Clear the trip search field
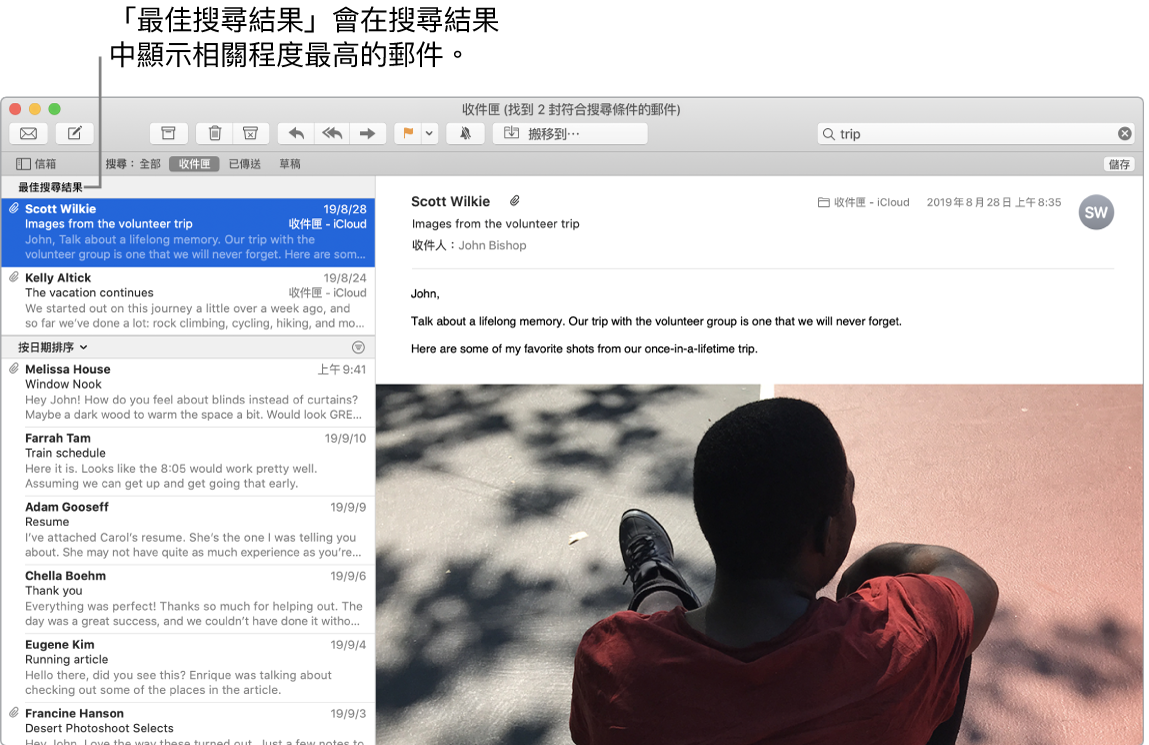The image size is (1149, 745). [x=1124, y=133]
